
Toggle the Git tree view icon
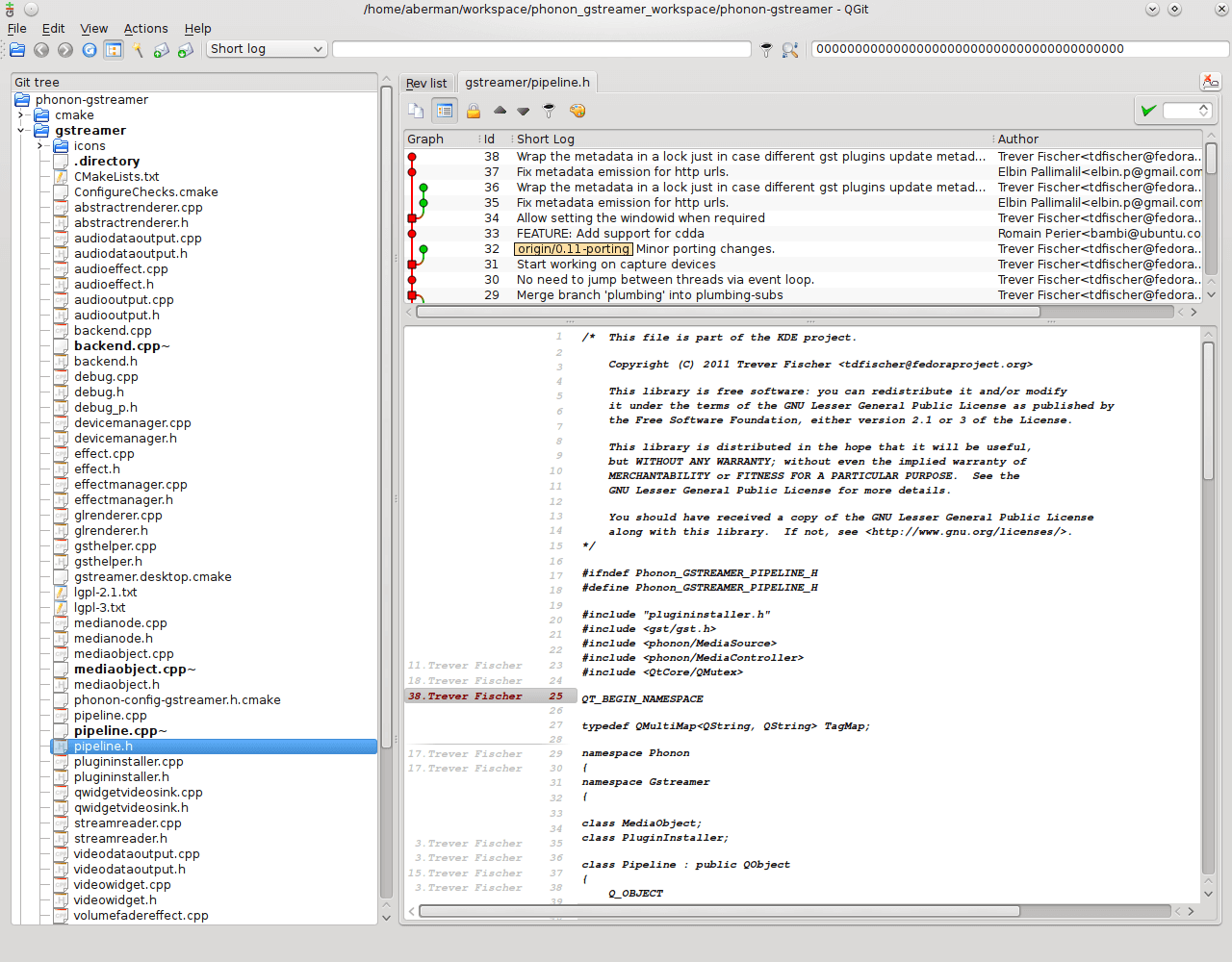tap(114, 49)
